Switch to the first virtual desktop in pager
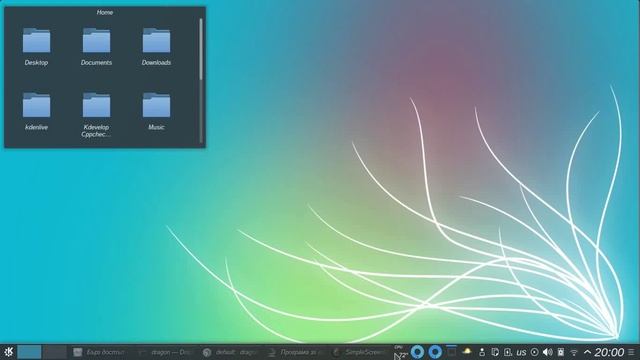Viewport: 640px width, 360px height. point(29,352)
